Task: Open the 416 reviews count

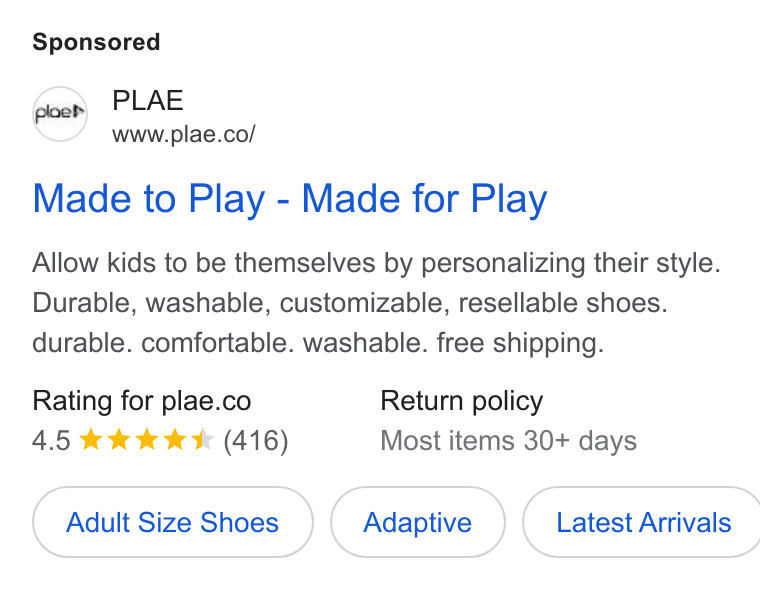Action: (255, 441)
